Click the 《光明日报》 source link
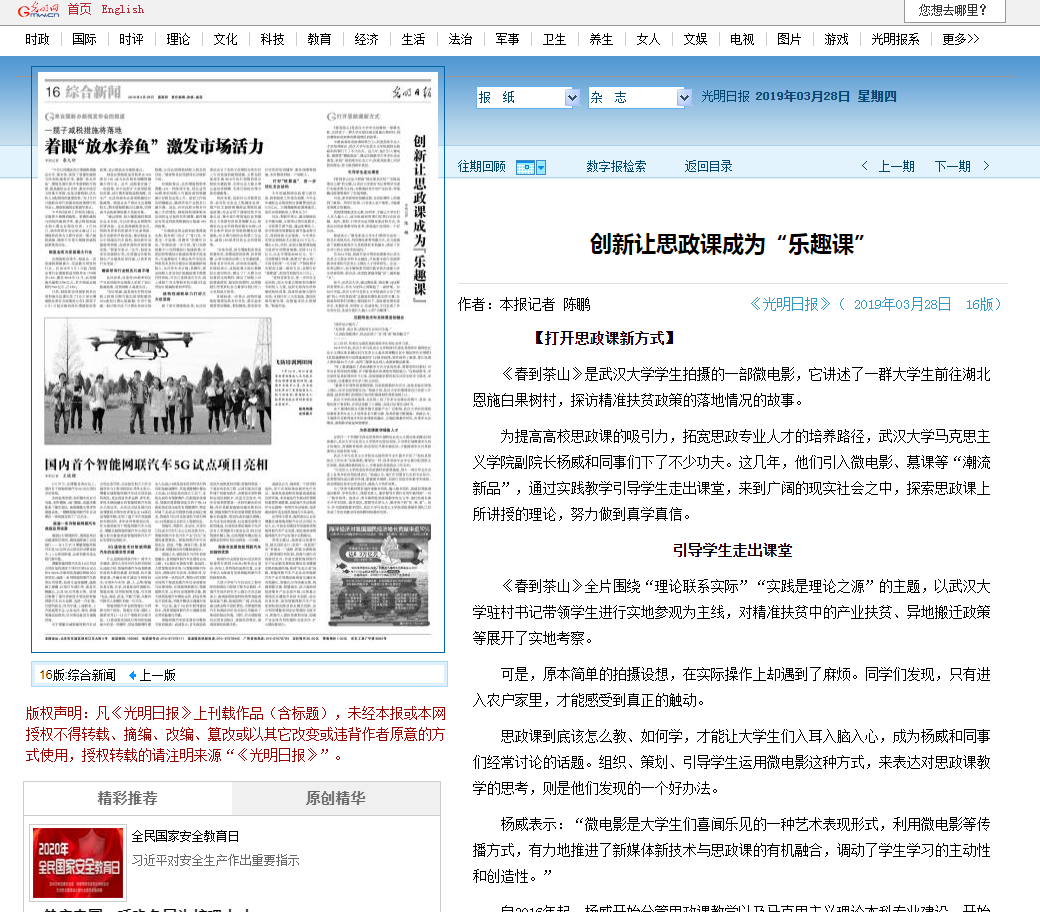The image size is (1040, 912). (790, 304)
